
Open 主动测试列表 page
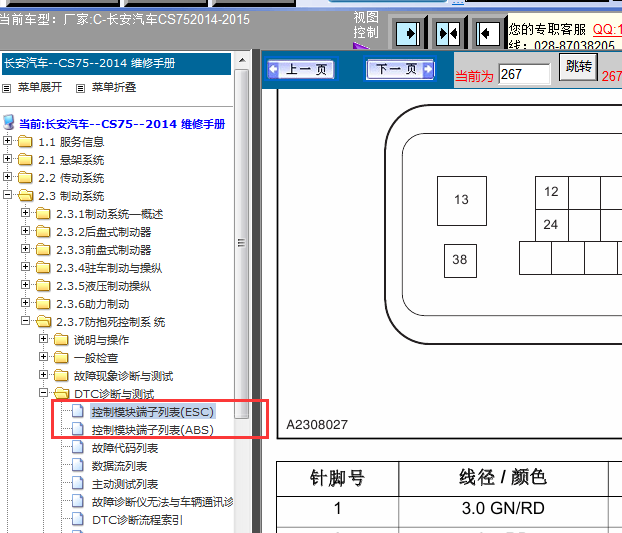coord(125,484)
